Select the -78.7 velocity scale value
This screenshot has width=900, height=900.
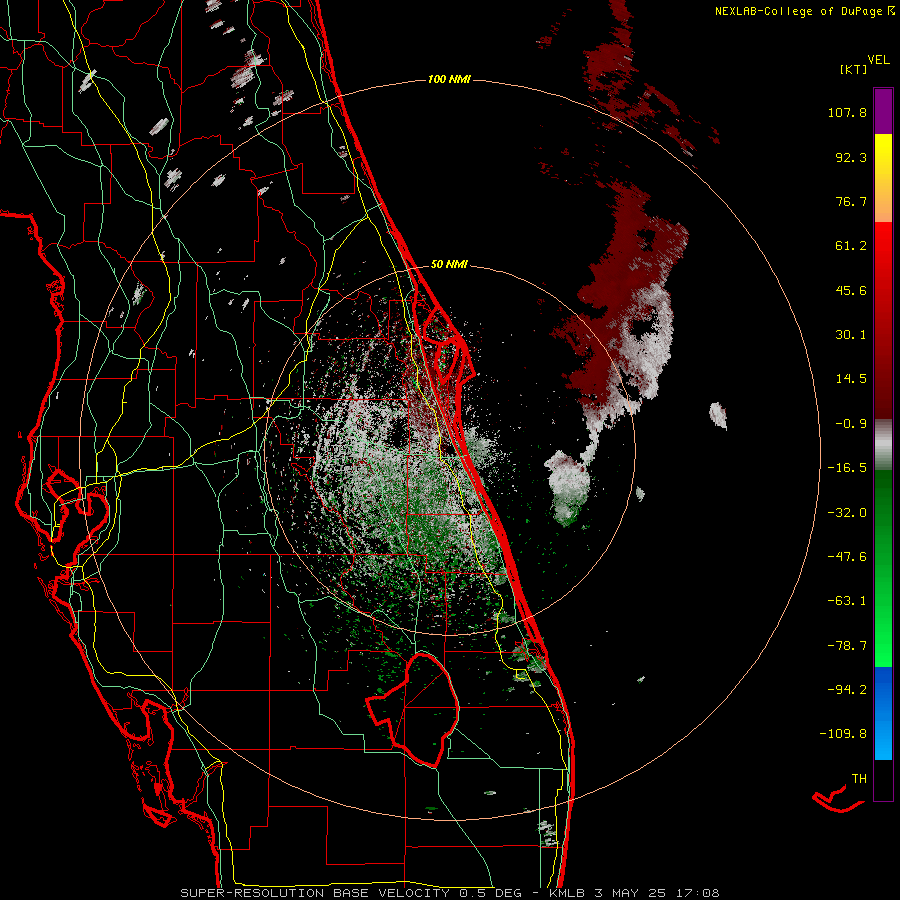(847, 646)
